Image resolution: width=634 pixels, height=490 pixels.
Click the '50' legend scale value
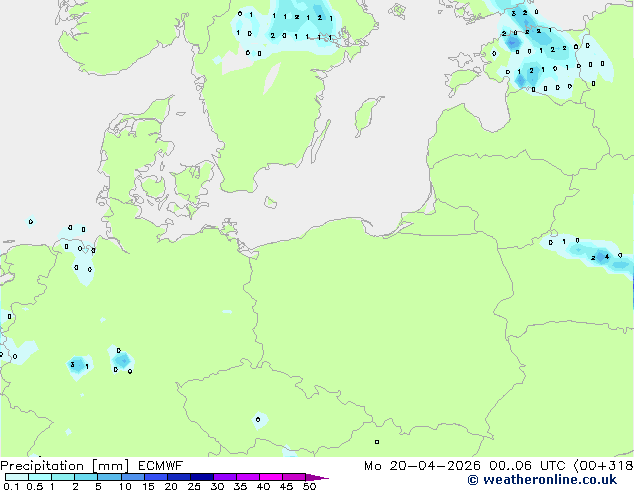point(310,486)
